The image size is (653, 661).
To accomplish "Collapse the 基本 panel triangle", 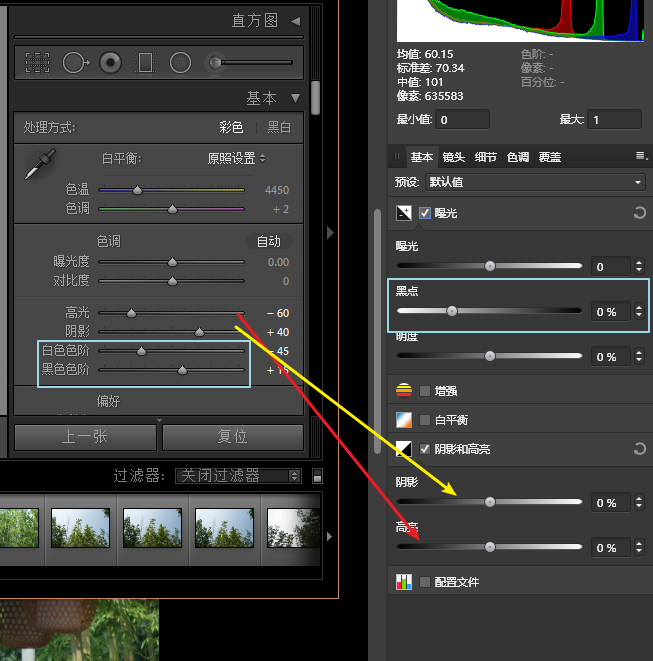I will coord(295,98).
